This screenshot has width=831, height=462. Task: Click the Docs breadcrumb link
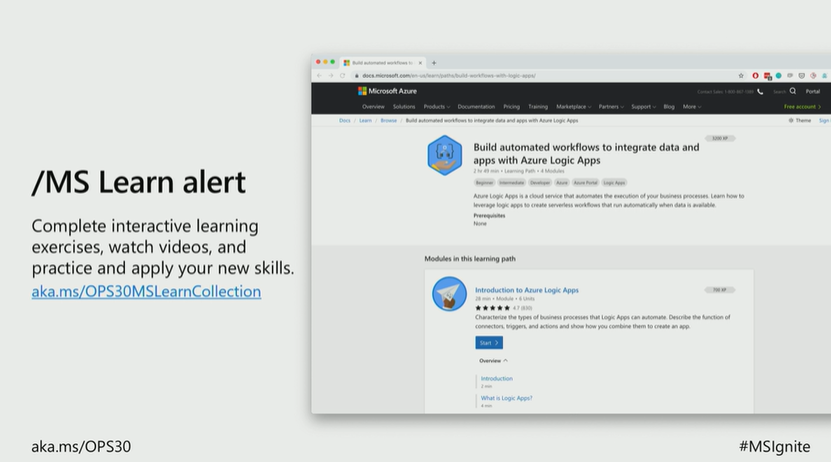(x=344, y=120)
